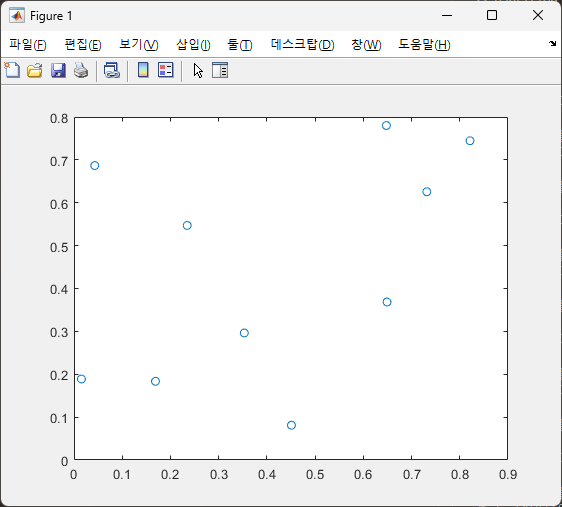
Task: Open the 편집(E) menu
Action: pyautogui.click(x=83, y=45)
